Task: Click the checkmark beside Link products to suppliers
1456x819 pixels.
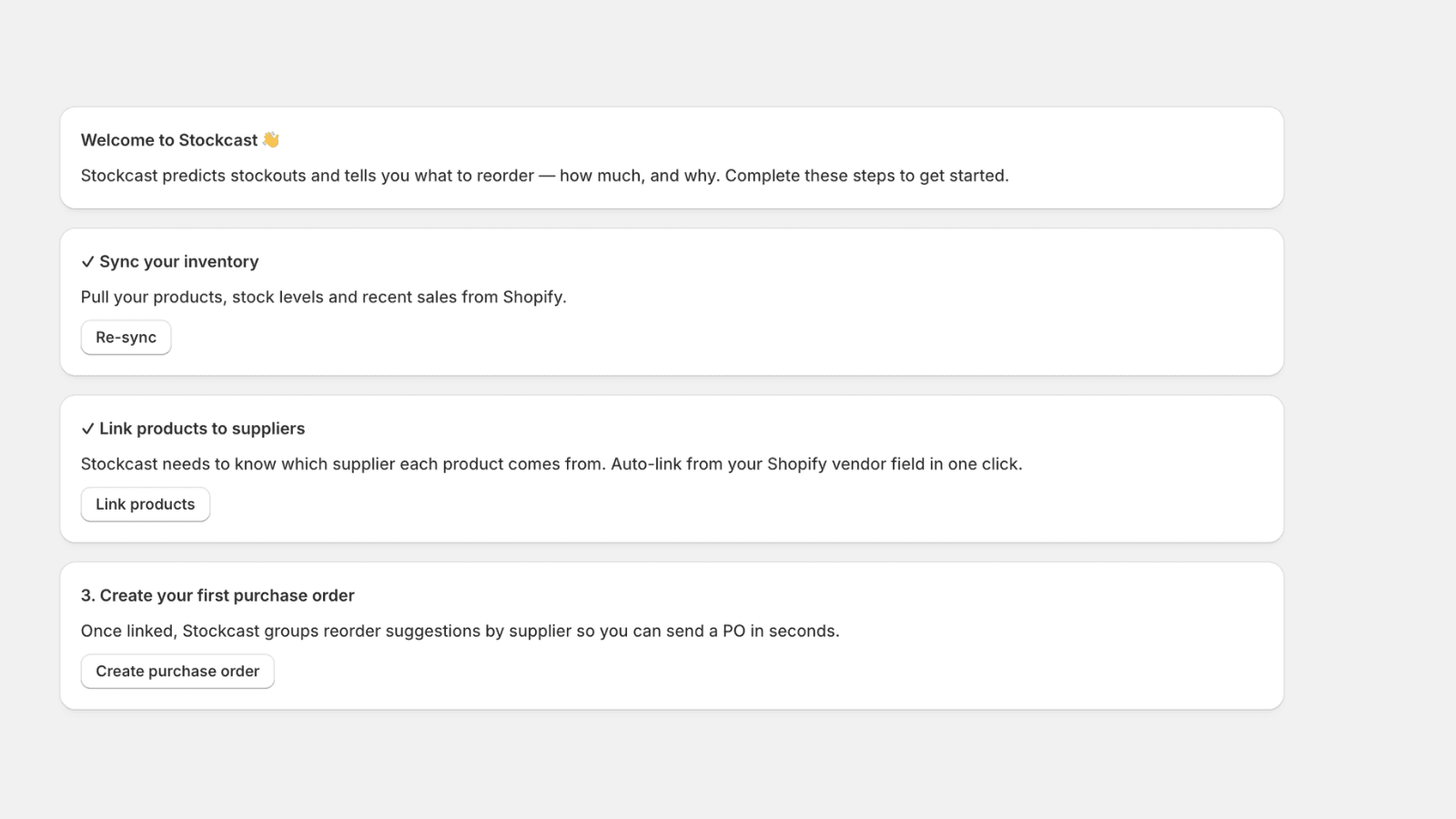Action: click(x=87, y=429)
